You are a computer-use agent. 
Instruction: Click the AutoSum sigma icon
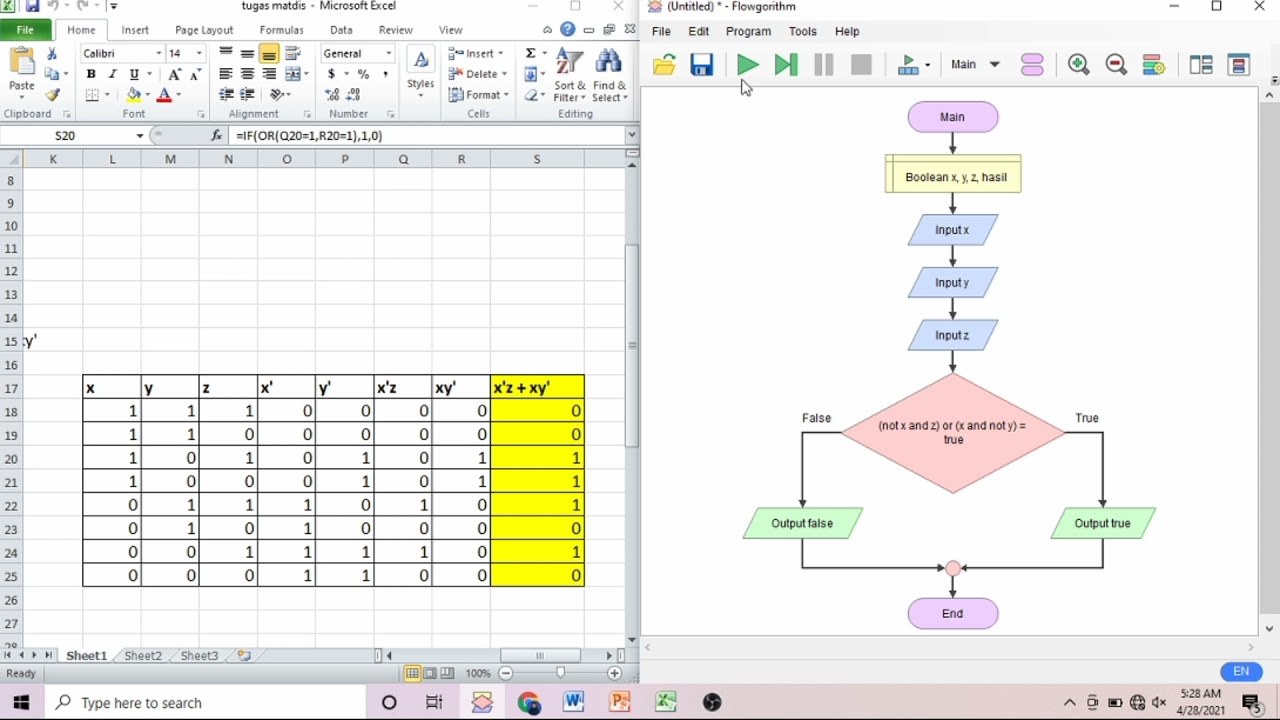(x=530, y=53)
